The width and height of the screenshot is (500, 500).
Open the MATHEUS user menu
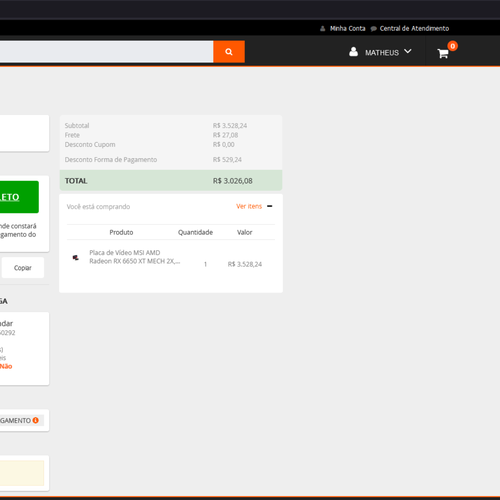pos(382,53)
